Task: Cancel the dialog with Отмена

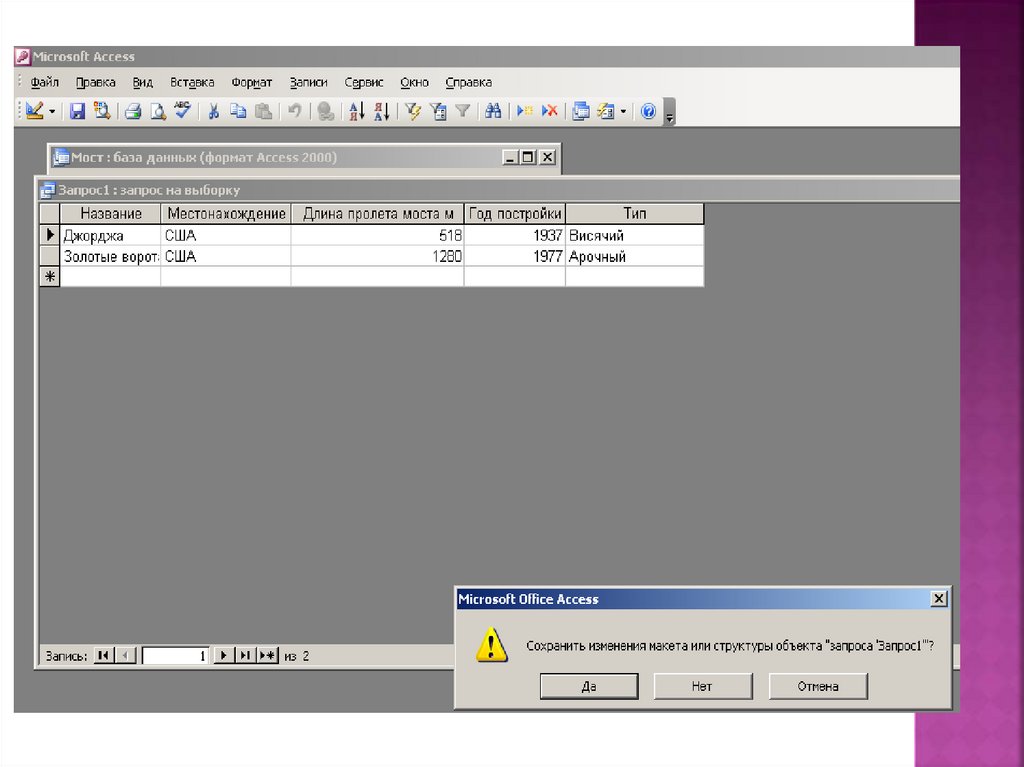Action: coord(818,686)
